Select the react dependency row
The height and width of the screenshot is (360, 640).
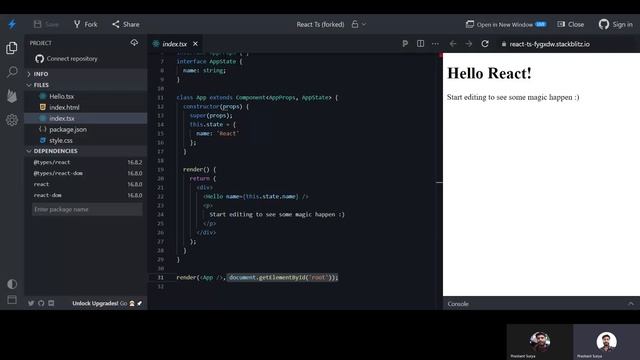(x=87, y=184)
